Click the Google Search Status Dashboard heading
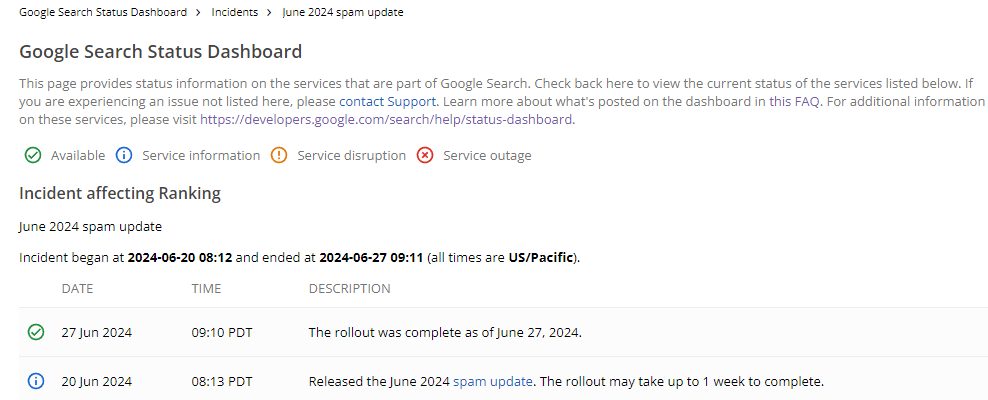The width and height of the screenshot is (988, 400). pos(161,52)
